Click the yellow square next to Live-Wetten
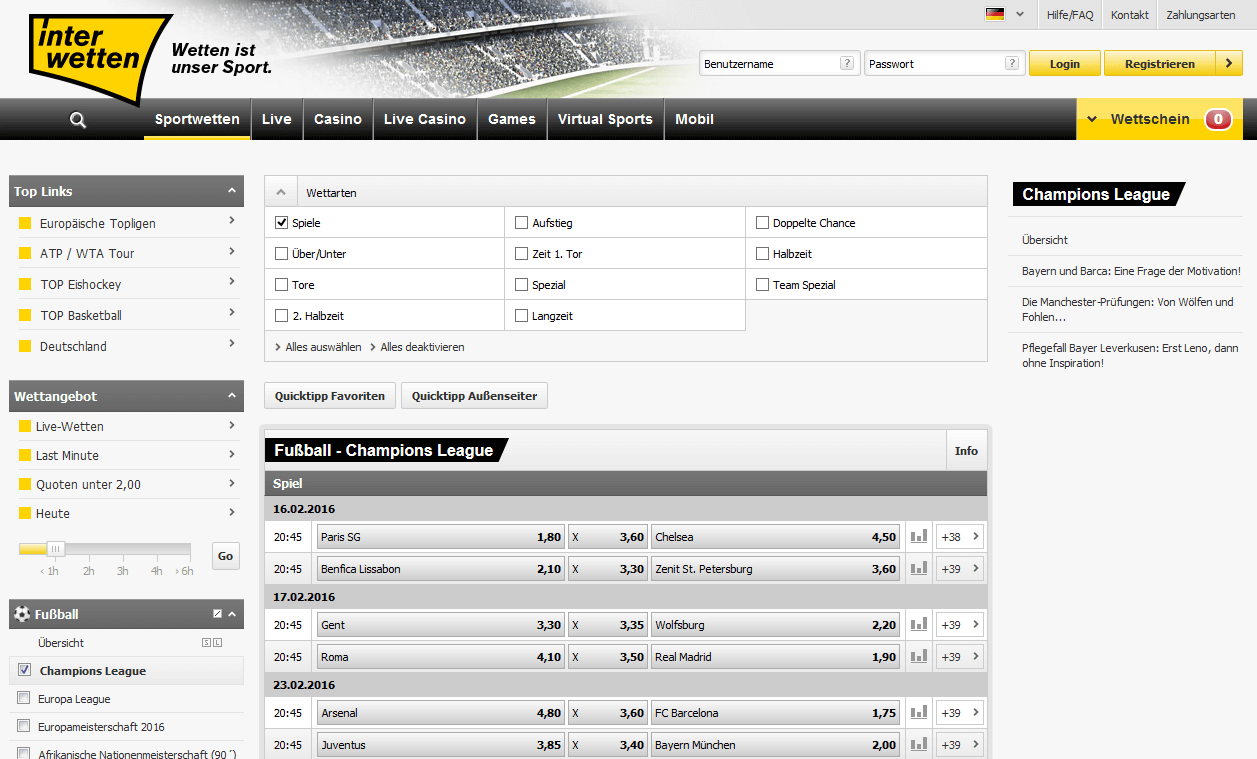Viewport: 1257px width, 759px height. click(26, 426)
